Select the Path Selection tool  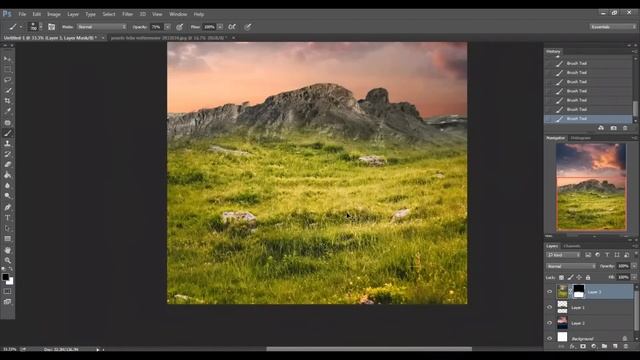click(7, 229)
